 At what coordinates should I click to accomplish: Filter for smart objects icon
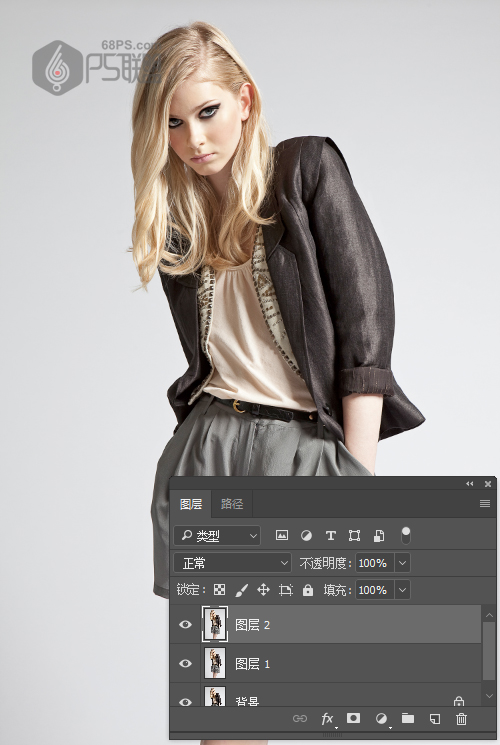(x=379, y=535)
